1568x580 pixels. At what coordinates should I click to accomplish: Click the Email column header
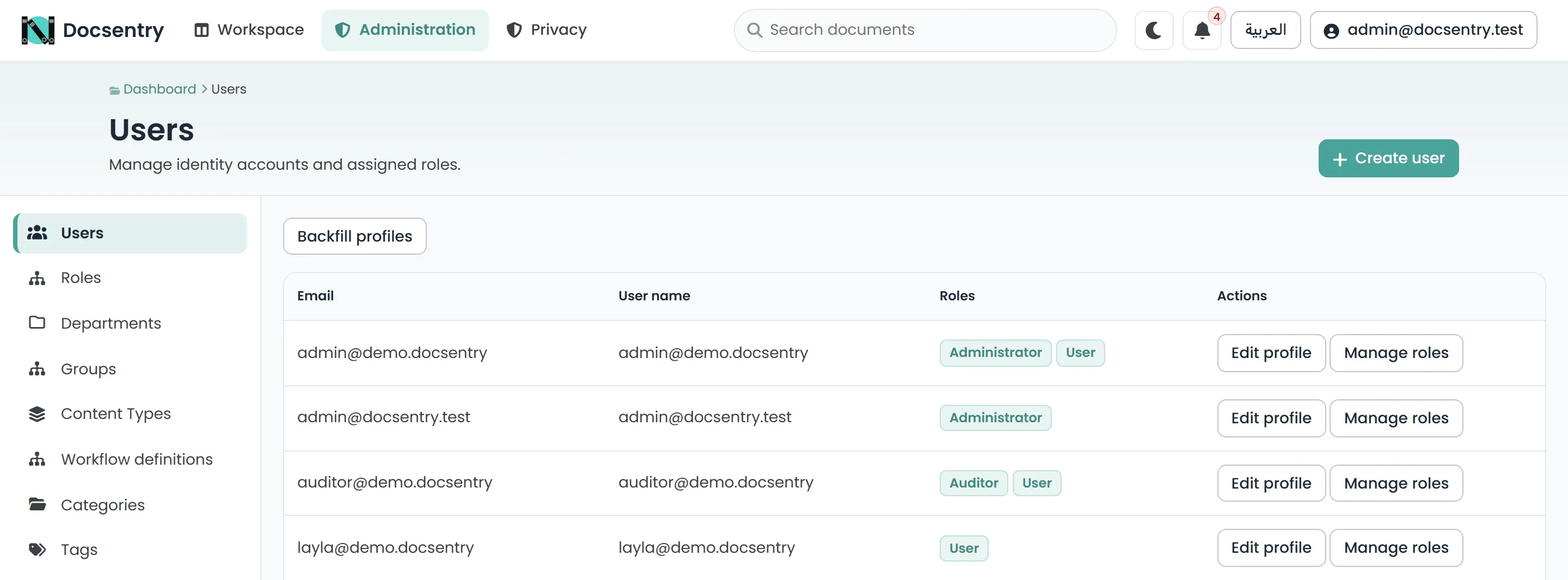(315, 296)
